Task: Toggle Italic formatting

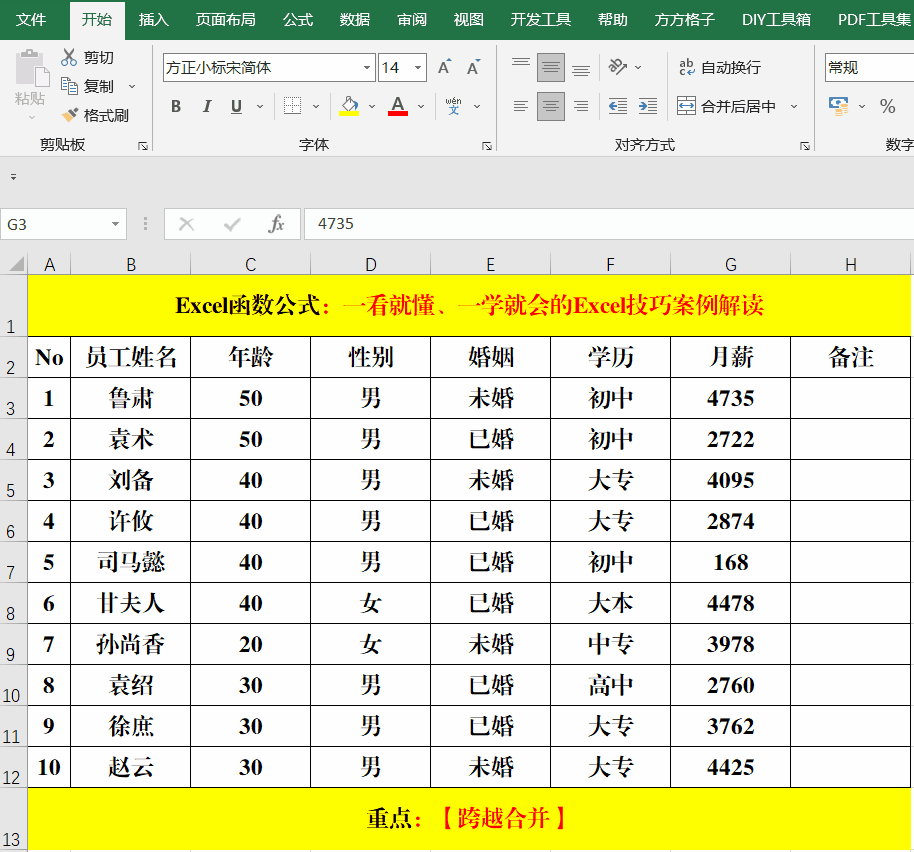Action: [206, 106]
